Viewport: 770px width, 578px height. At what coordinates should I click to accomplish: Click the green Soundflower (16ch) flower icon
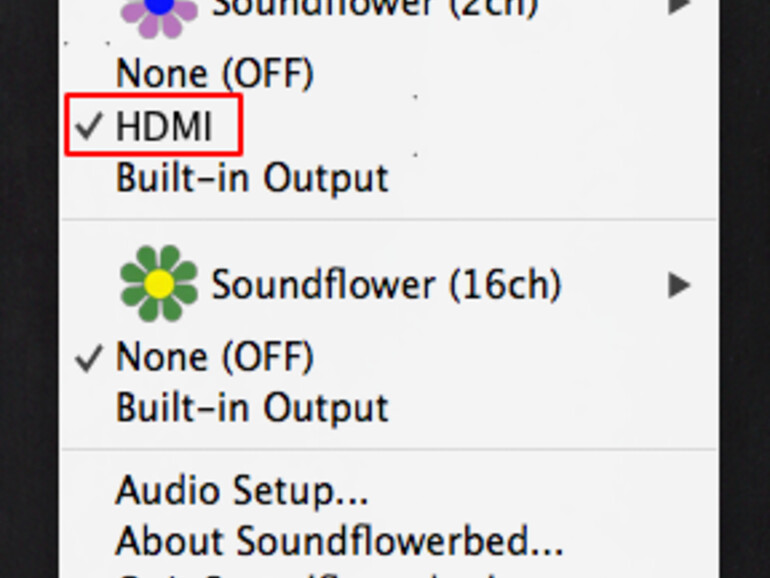[x=158, y=284]
